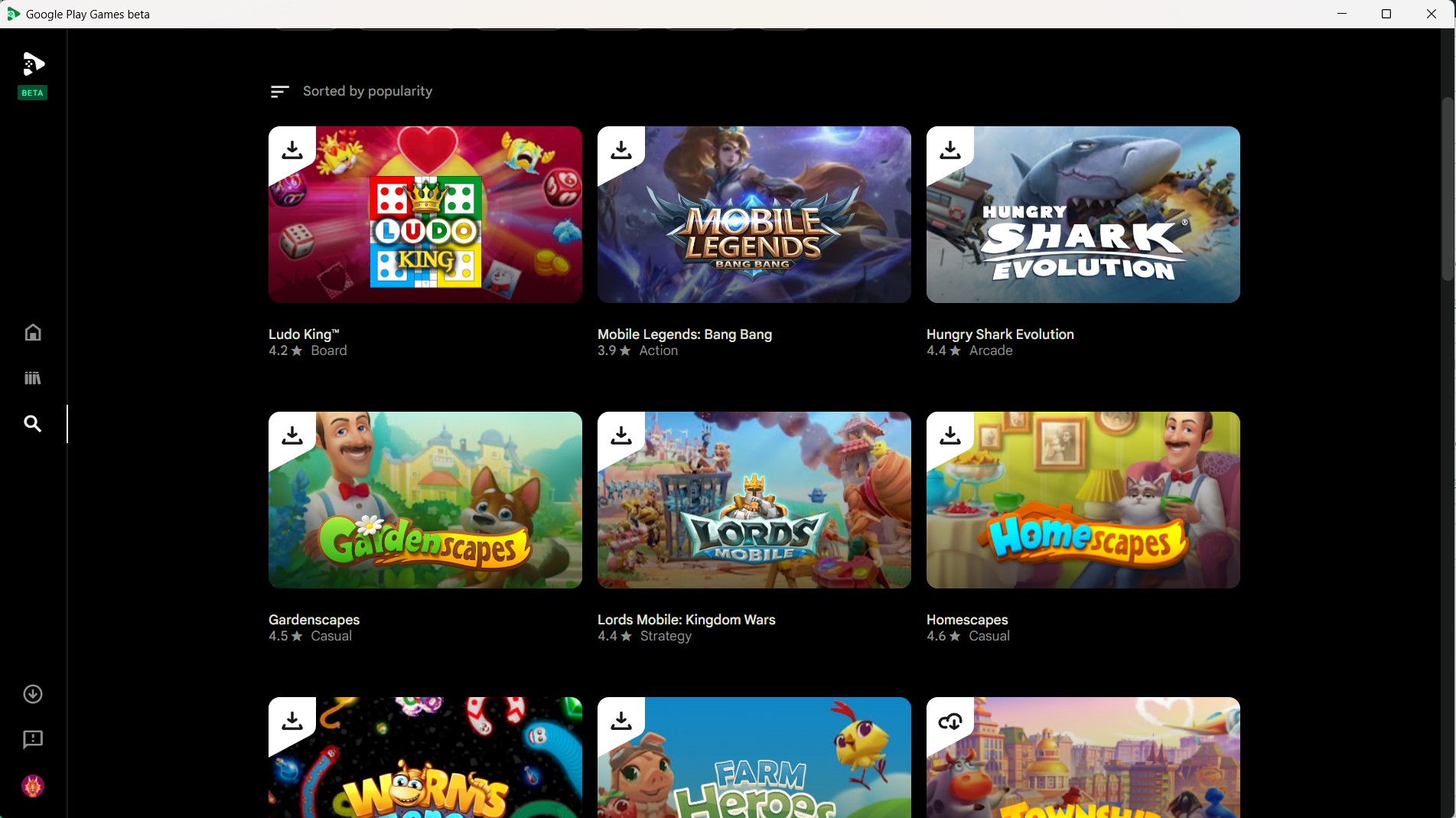Download Hungry Shark Evolution
Image resolution: width=1456 pixels, height=818 pixels.
click(949, 148)
